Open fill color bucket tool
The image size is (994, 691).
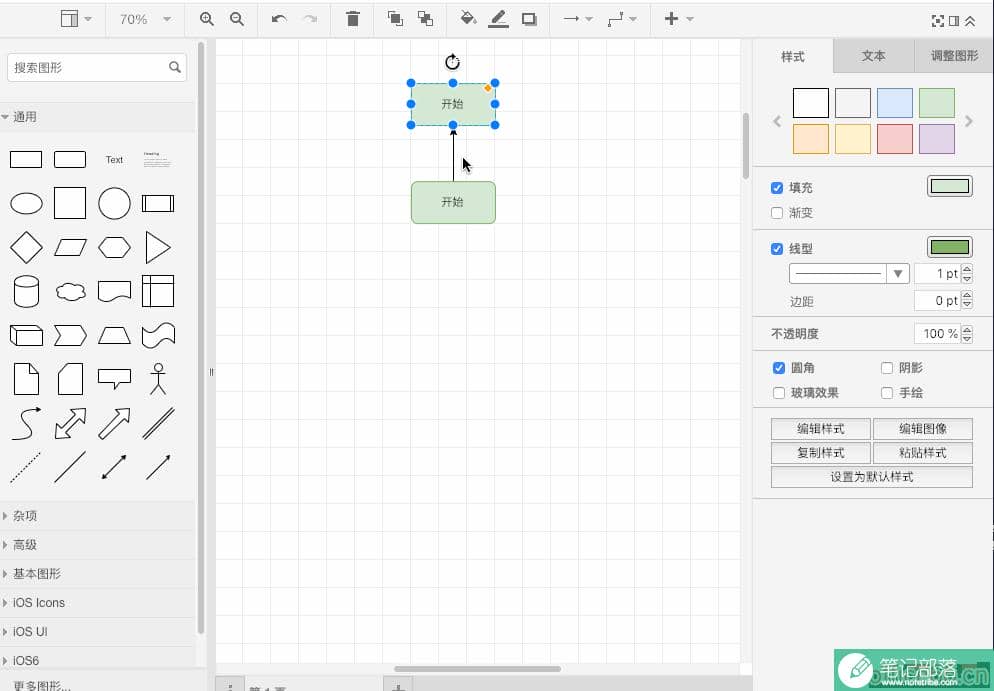tap(468, 19)
